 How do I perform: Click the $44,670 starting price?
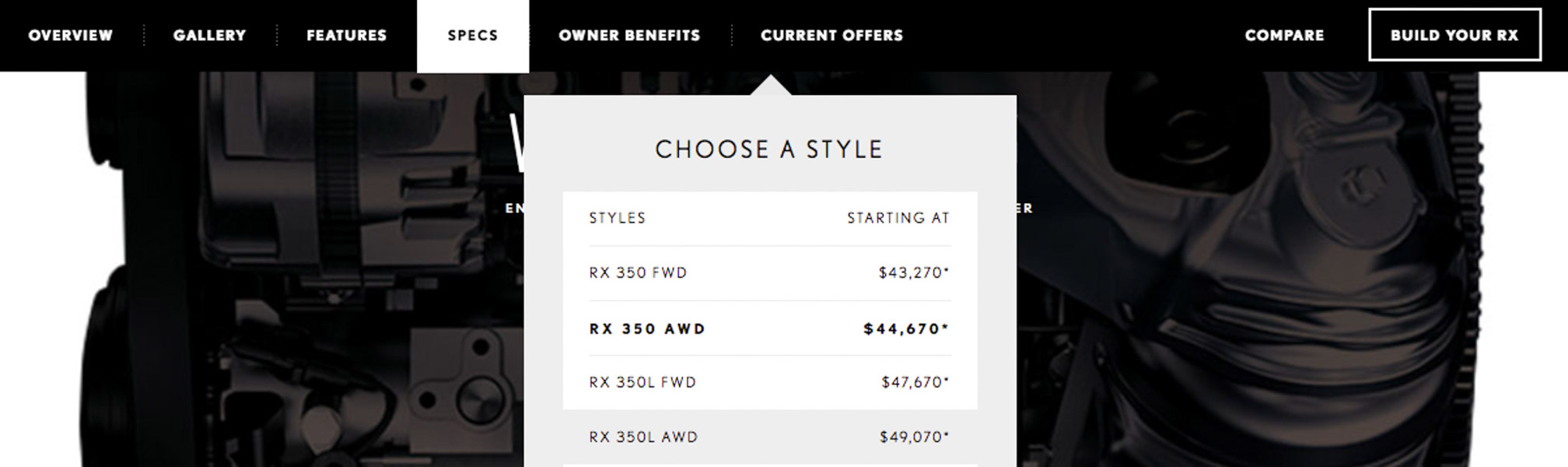[x=905, y=329]
